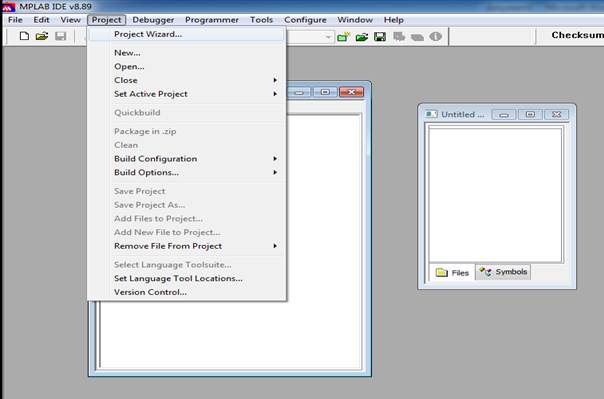Click Select Language Toolsuite... entry
This screenshot has height=399, width=604.
click(187, 265)
